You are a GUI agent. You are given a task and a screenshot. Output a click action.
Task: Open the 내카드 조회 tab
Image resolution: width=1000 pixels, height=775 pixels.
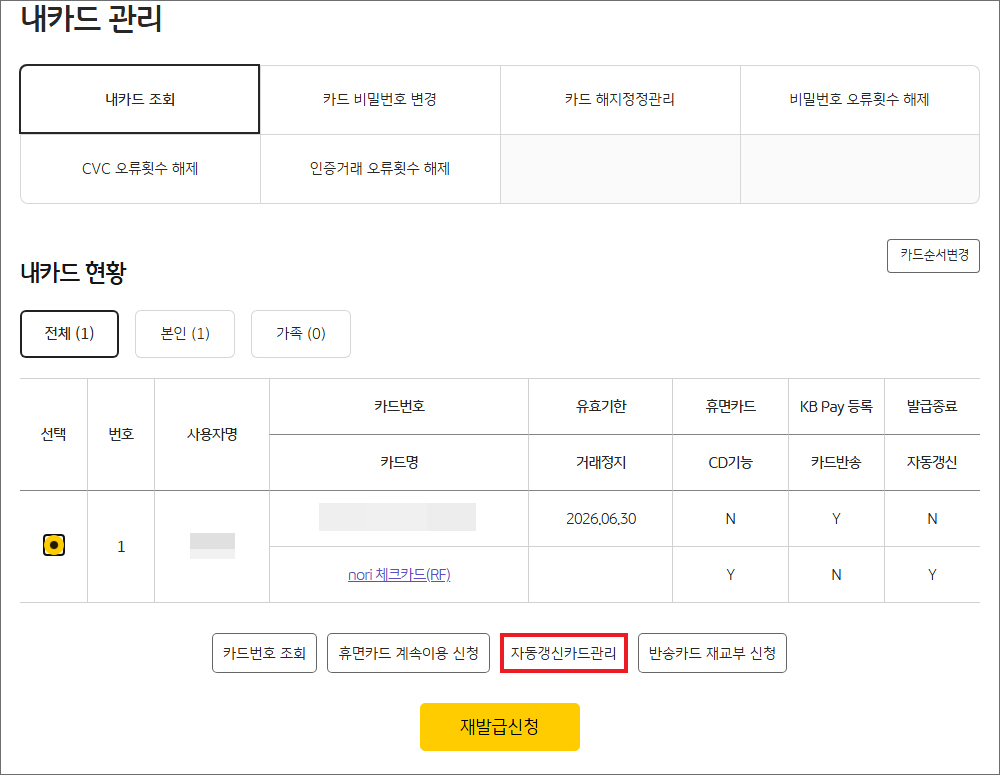click(140, 100)
